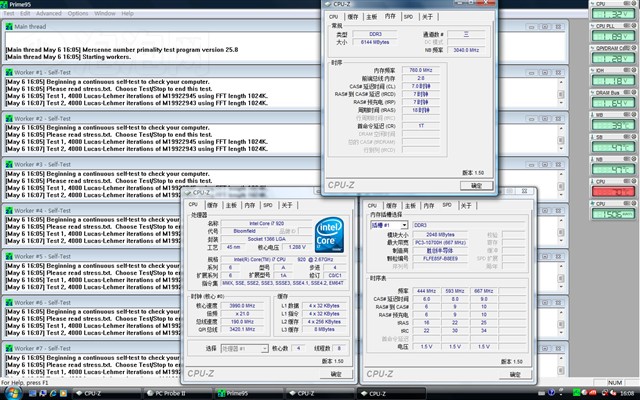
Task: Open the memory slot #1 dropdown in SPD window
Action: [404, 225]
